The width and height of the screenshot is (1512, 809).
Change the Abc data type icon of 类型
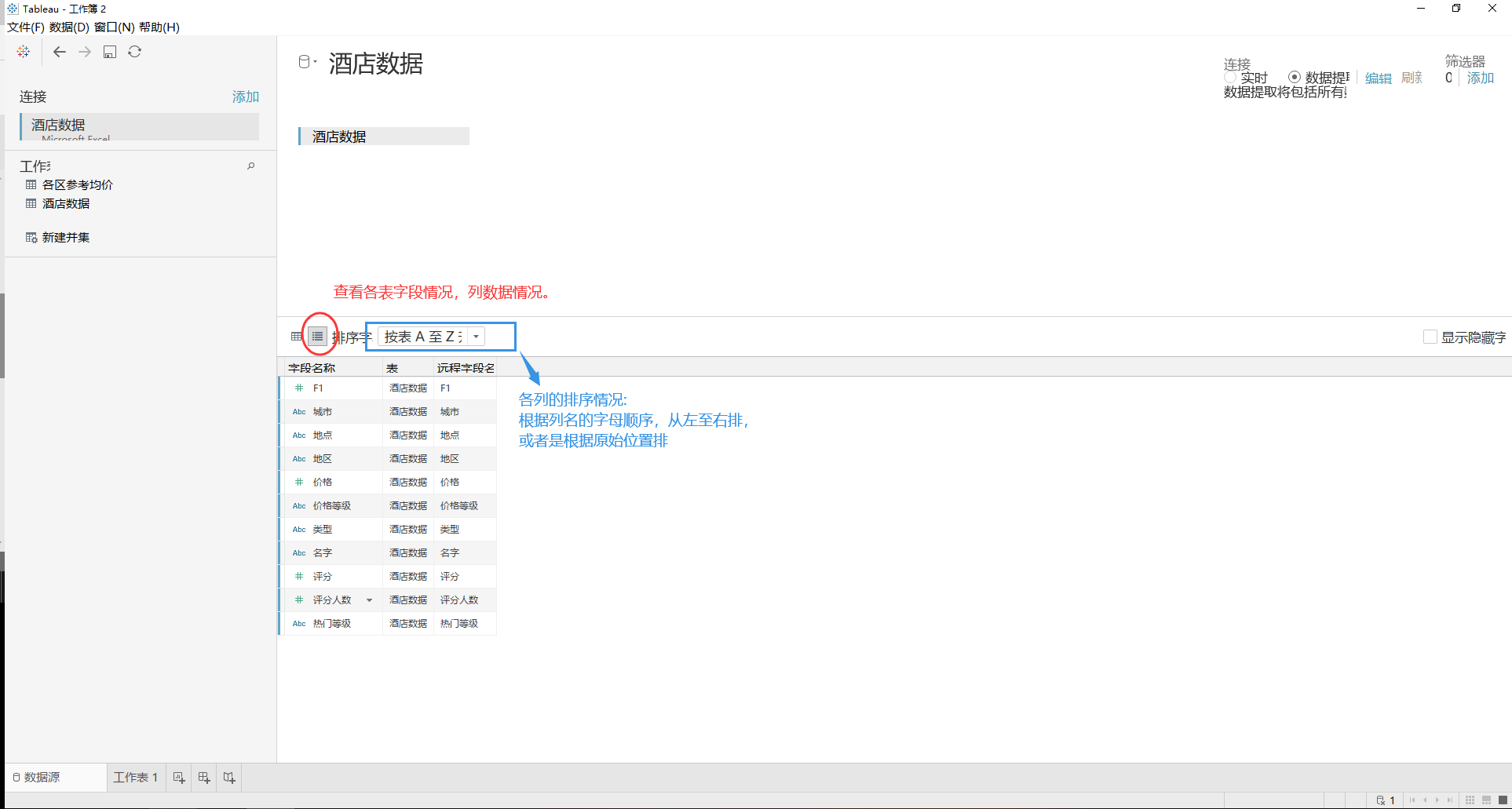299,529
